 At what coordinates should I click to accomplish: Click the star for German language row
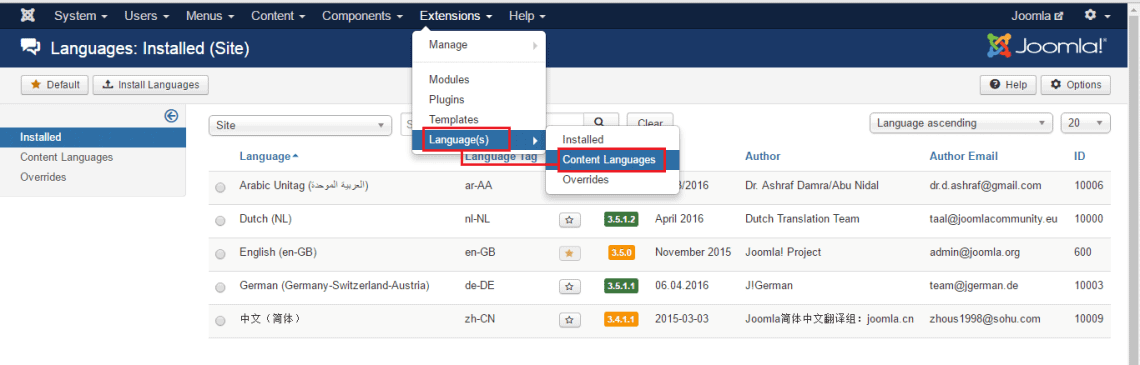(x=569, y=286)
